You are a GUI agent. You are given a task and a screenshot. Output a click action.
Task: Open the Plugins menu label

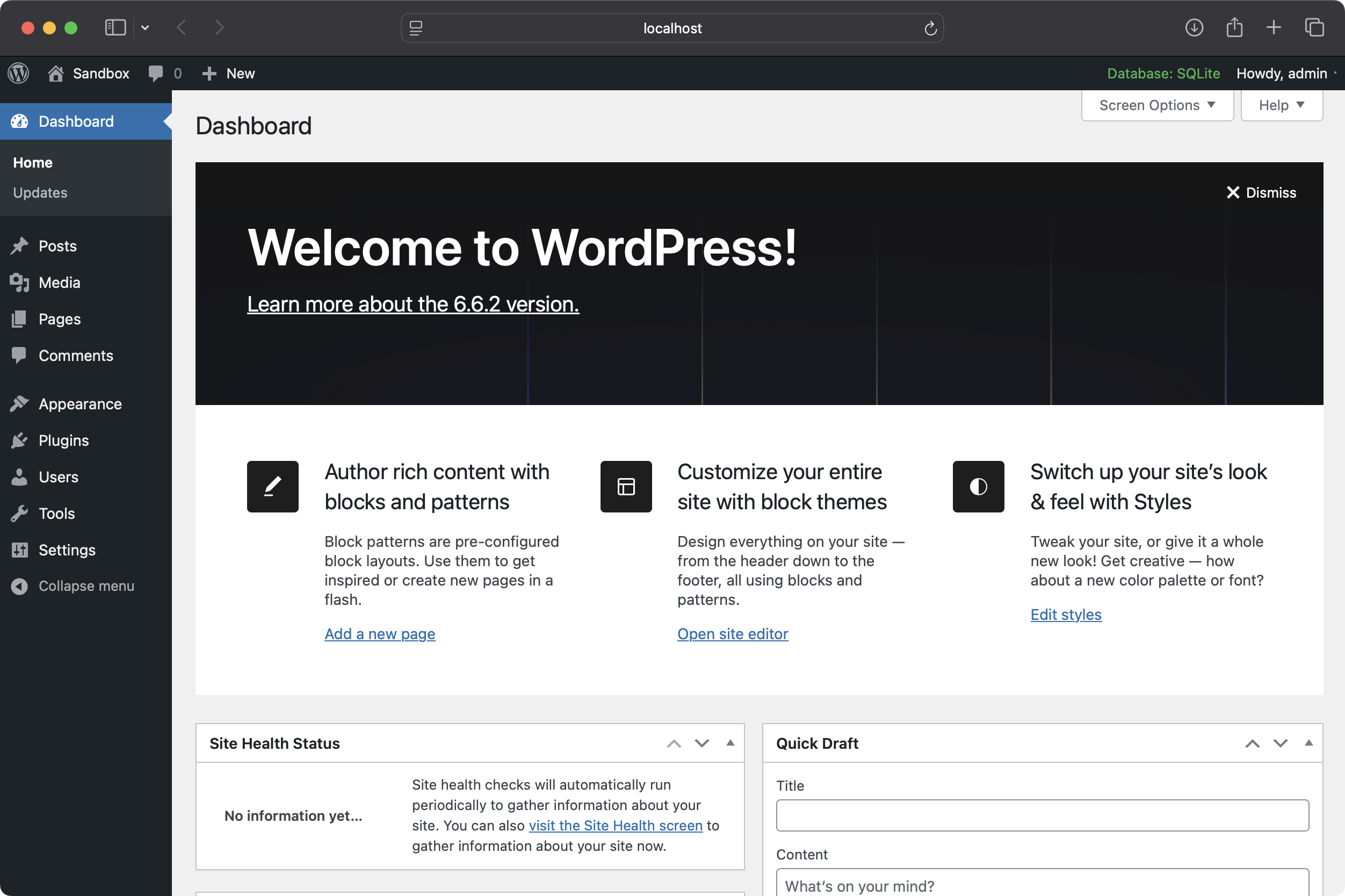point(63,440)
